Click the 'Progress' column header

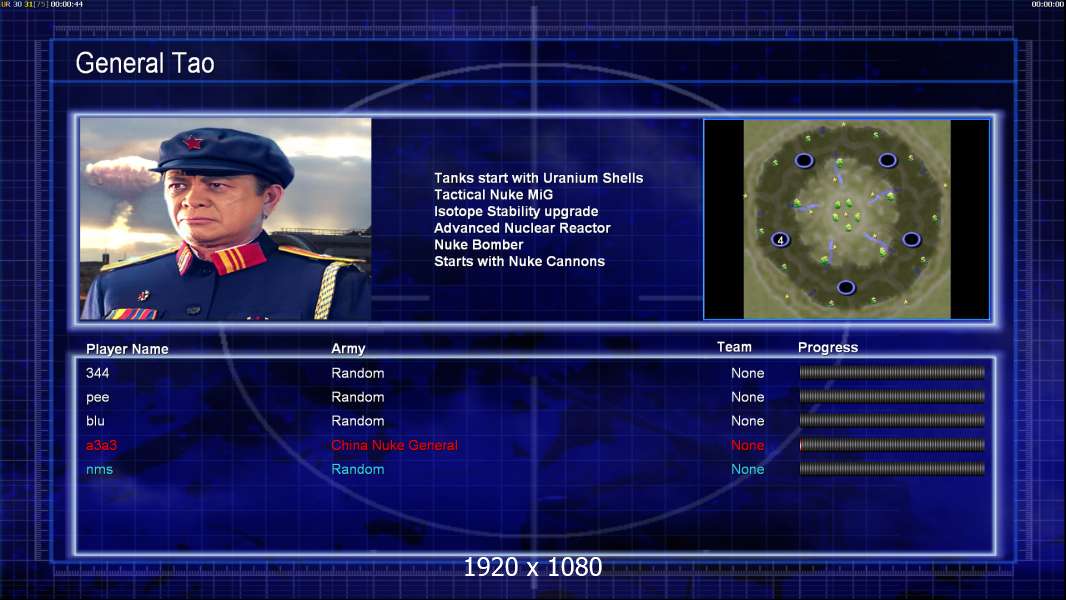[x=828, y=348]
